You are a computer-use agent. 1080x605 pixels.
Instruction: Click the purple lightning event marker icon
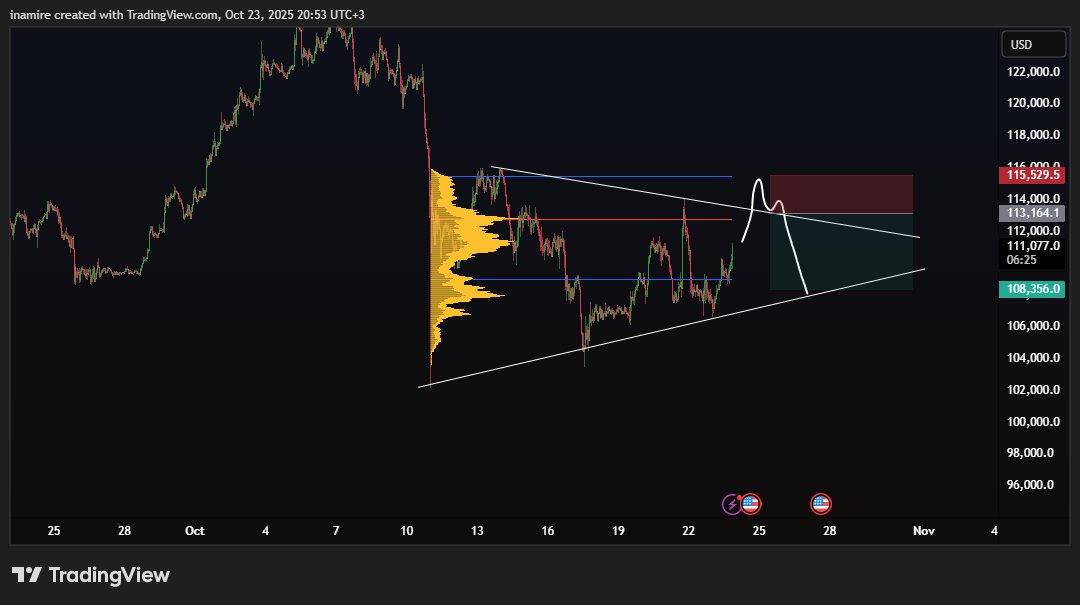tap(731, 503)
